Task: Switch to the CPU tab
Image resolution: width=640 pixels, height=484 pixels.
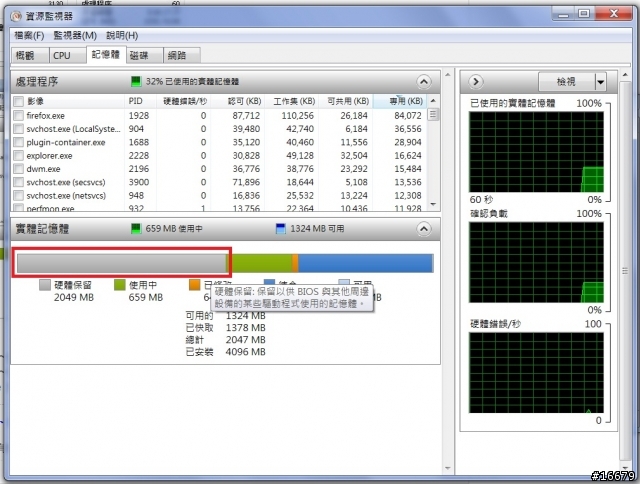Action: click(68, 55)
